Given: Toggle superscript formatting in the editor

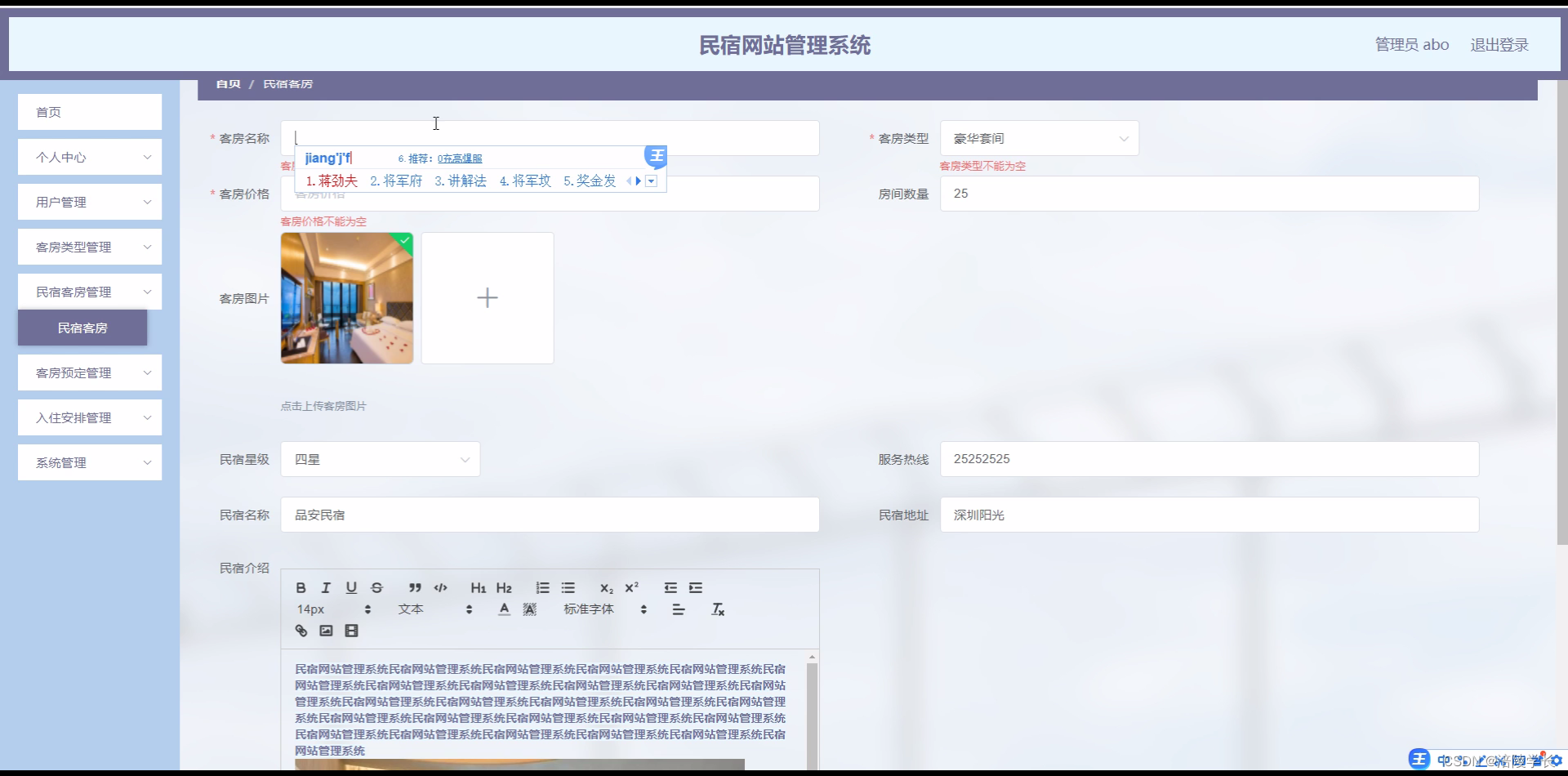Looking at the screenshot, I should tap(631, 587).
